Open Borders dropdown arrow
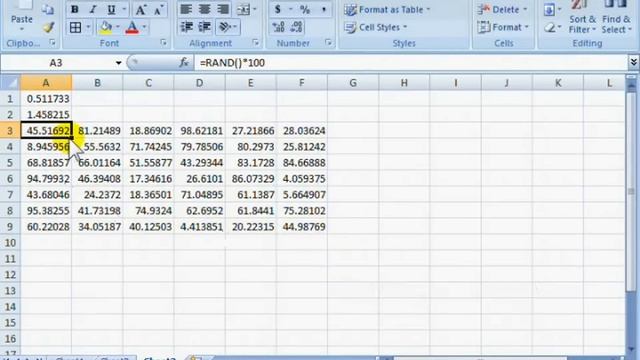The image size is (640, 360). pos(88,27)
